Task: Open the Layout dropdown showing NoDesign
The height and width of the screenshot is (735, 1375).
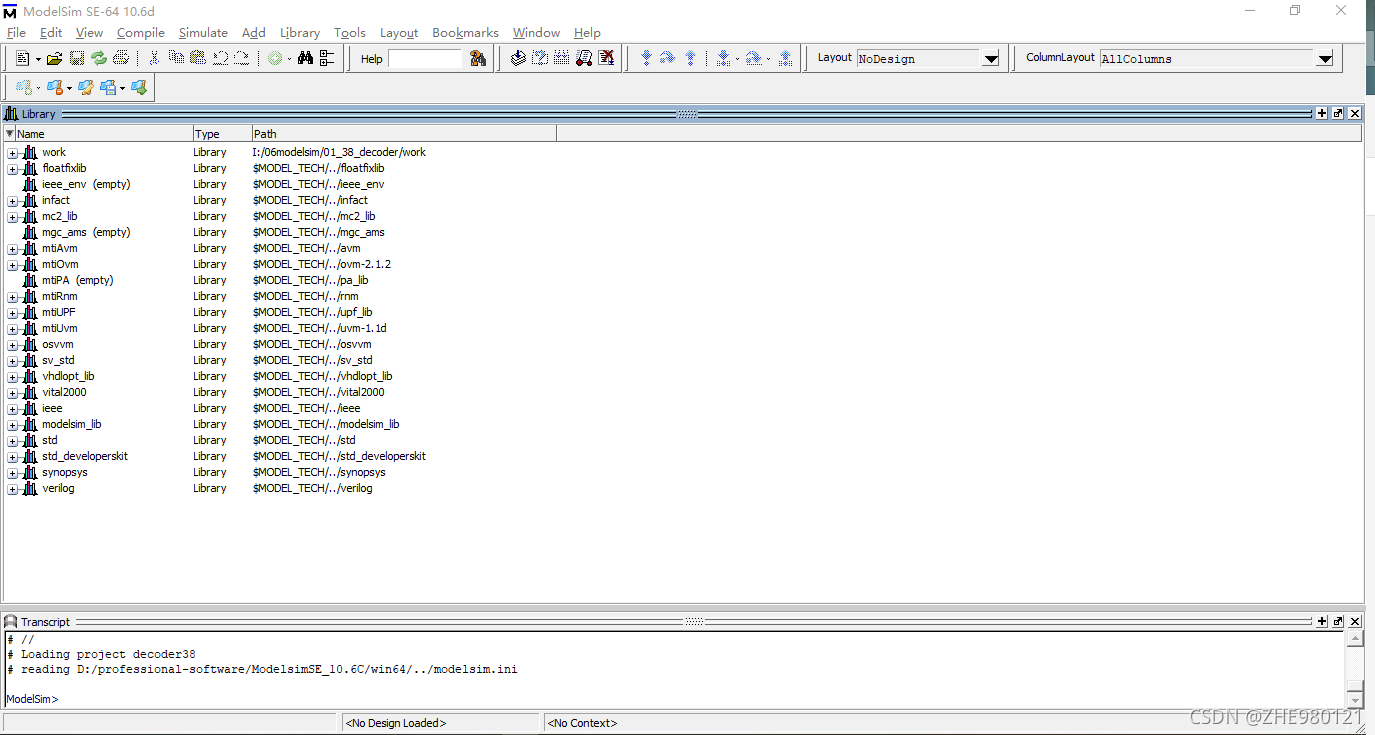Action: 990,59
